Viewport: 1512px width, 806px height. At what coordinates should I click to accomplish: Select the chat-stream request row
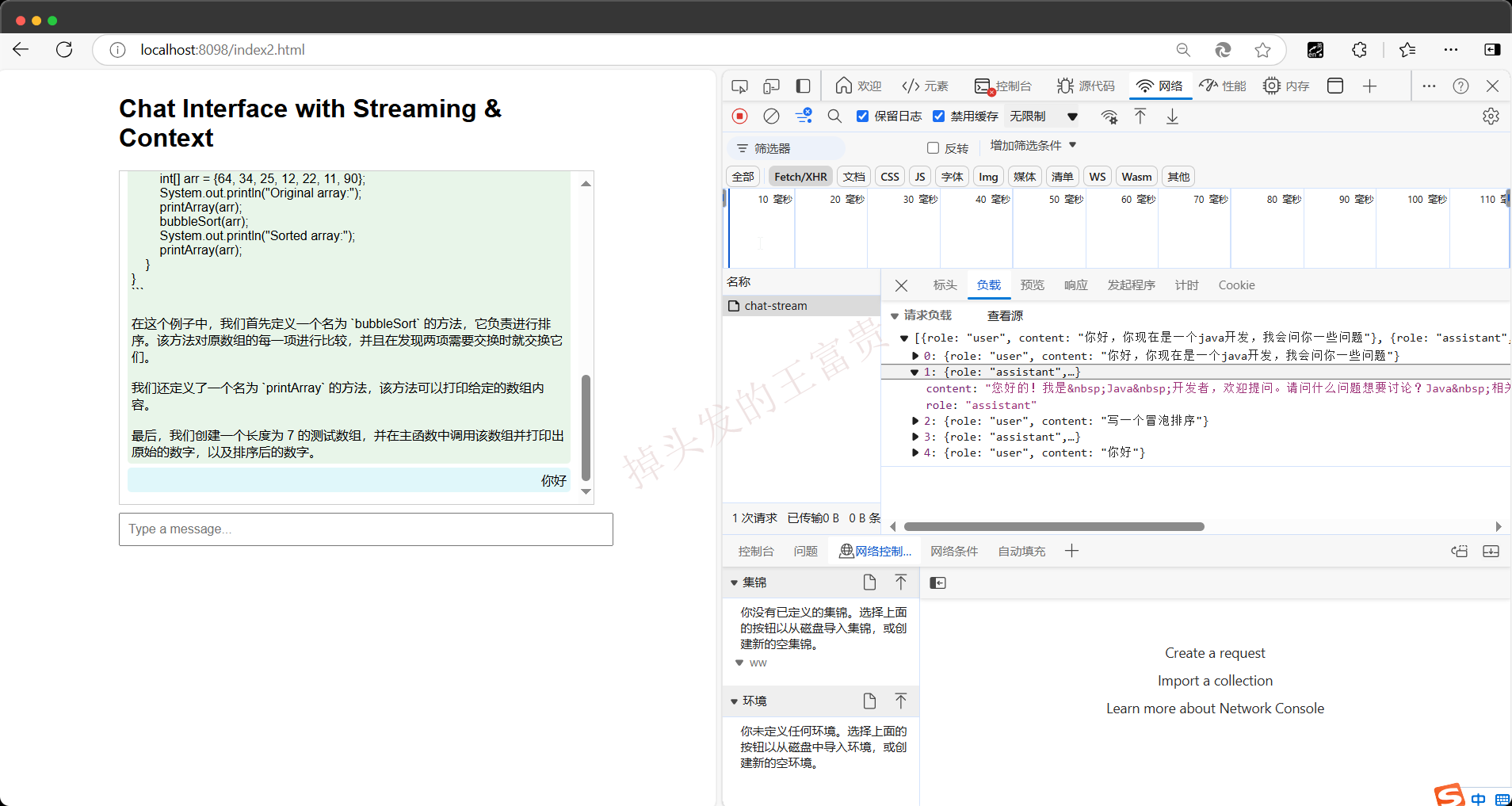pos(801,306)
